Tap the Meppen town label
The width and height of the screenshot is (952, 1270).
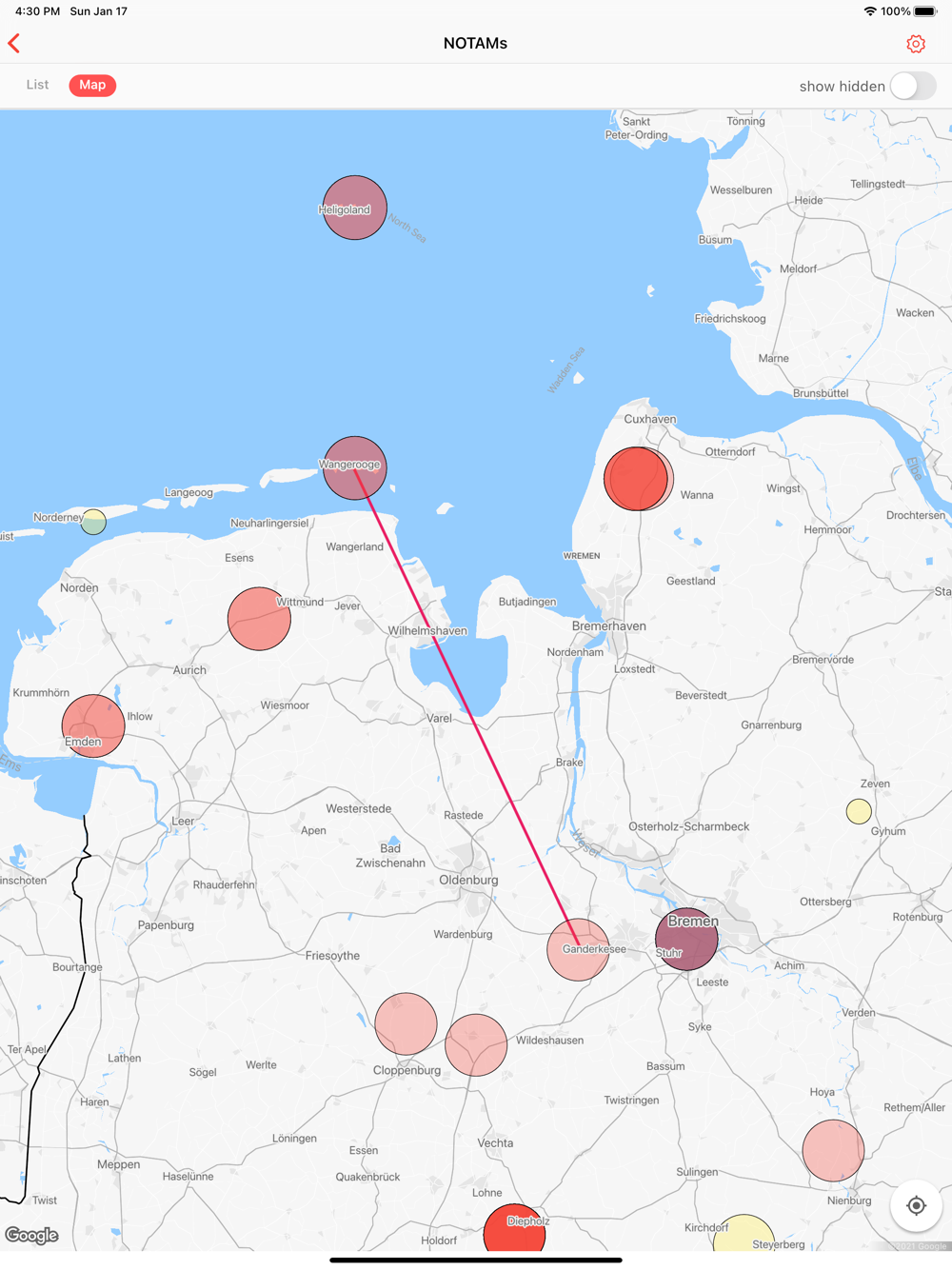(x=118, y=1164)
